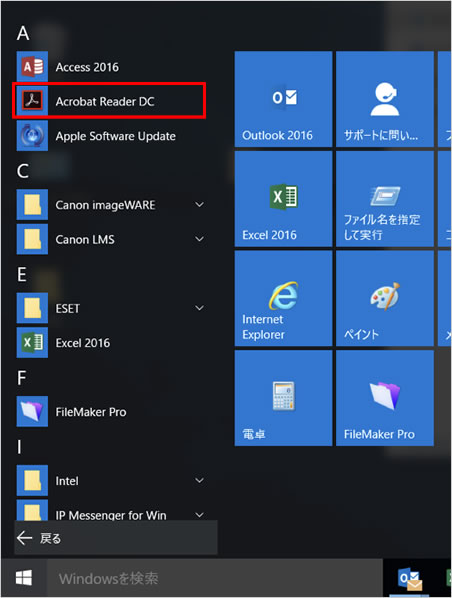Open Internet Explorer tile
This screenshot has height=598, width=452.
283,298
